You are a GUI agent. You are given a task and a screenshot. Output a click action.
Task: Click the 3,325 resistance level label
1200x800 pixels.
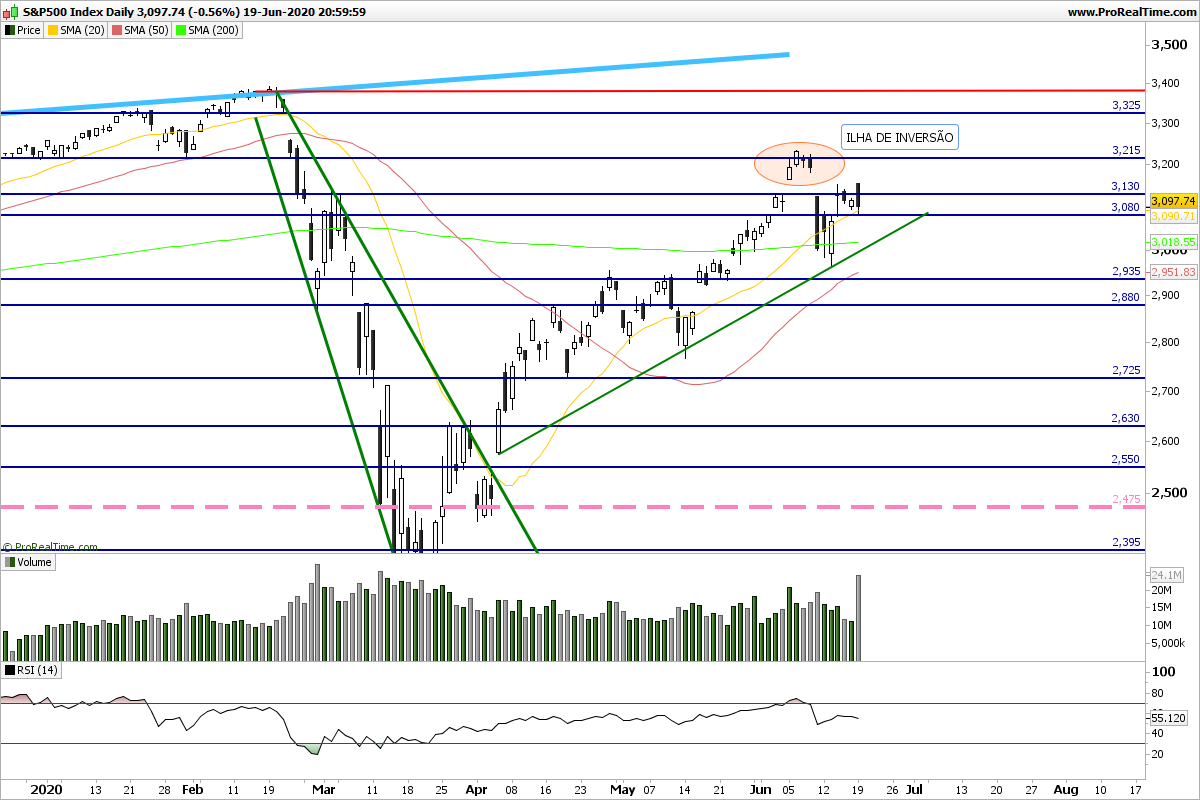pyautogui.click(x=1126, y=105)
